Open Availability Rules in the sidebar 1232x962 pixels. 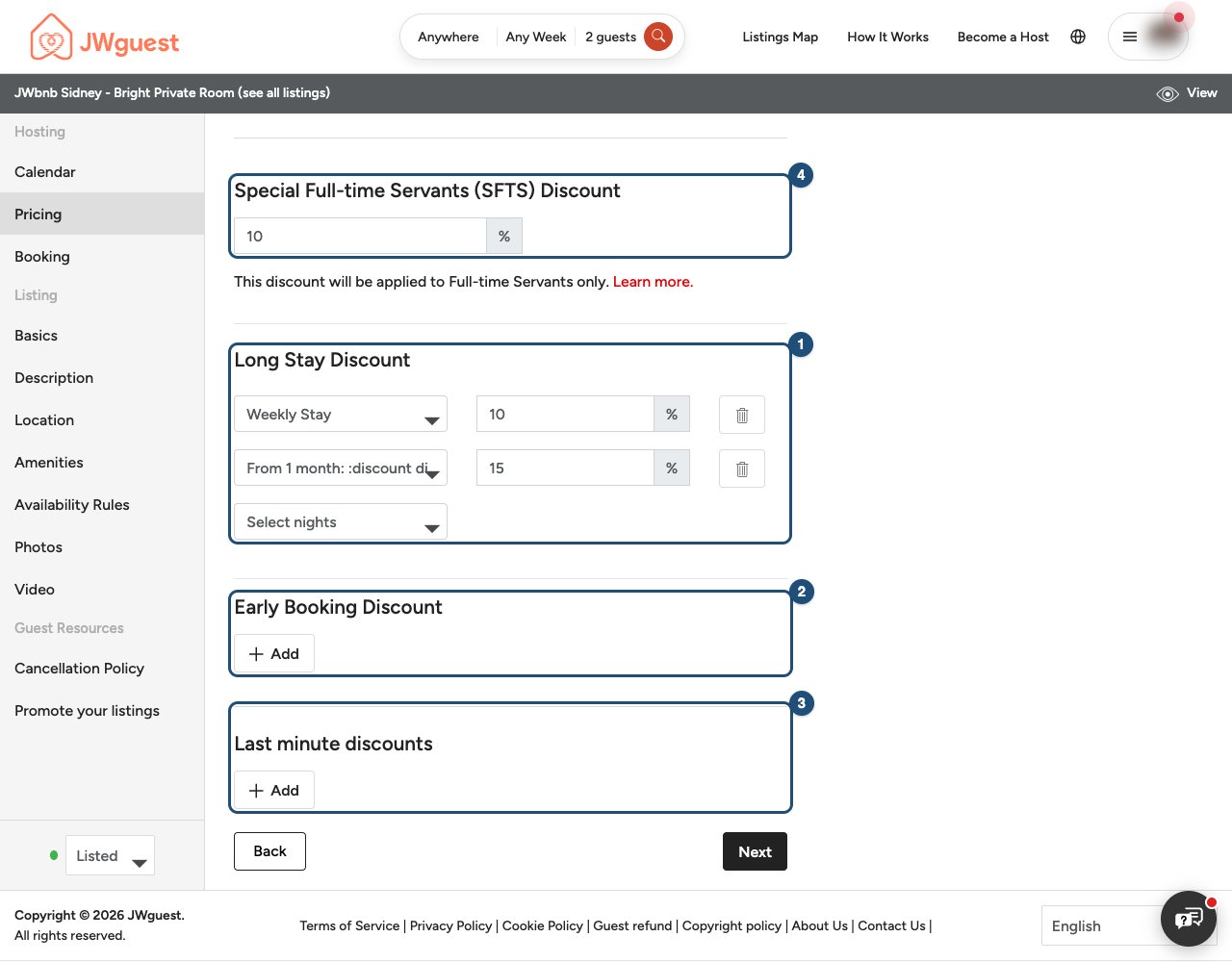coord(102,505)
